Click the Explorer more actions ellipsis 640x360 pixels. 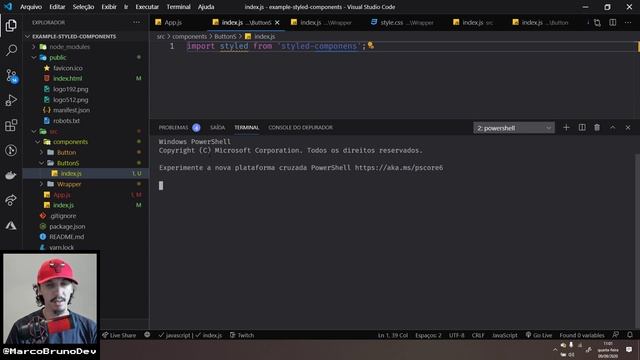pyautogui.click(x=136, y=22)
